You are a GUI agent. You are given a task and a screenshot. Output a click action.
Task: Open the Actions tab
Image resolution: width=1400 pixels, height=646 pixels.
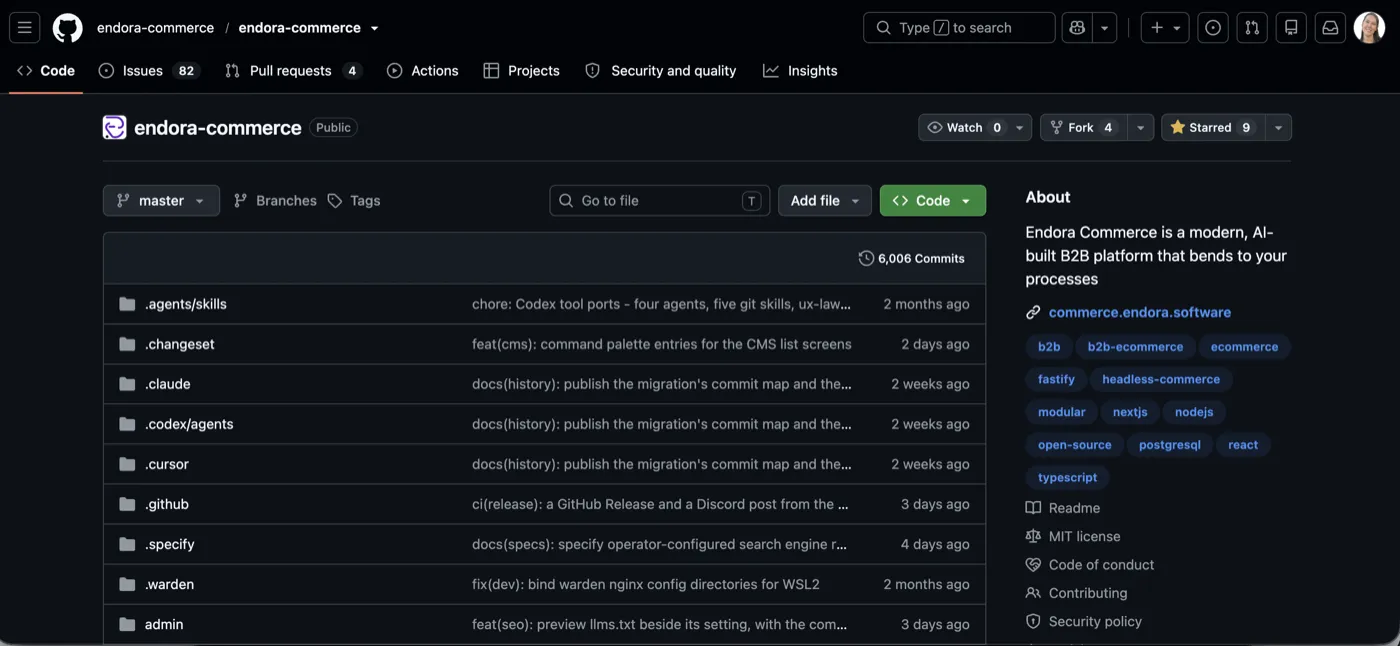423,71
